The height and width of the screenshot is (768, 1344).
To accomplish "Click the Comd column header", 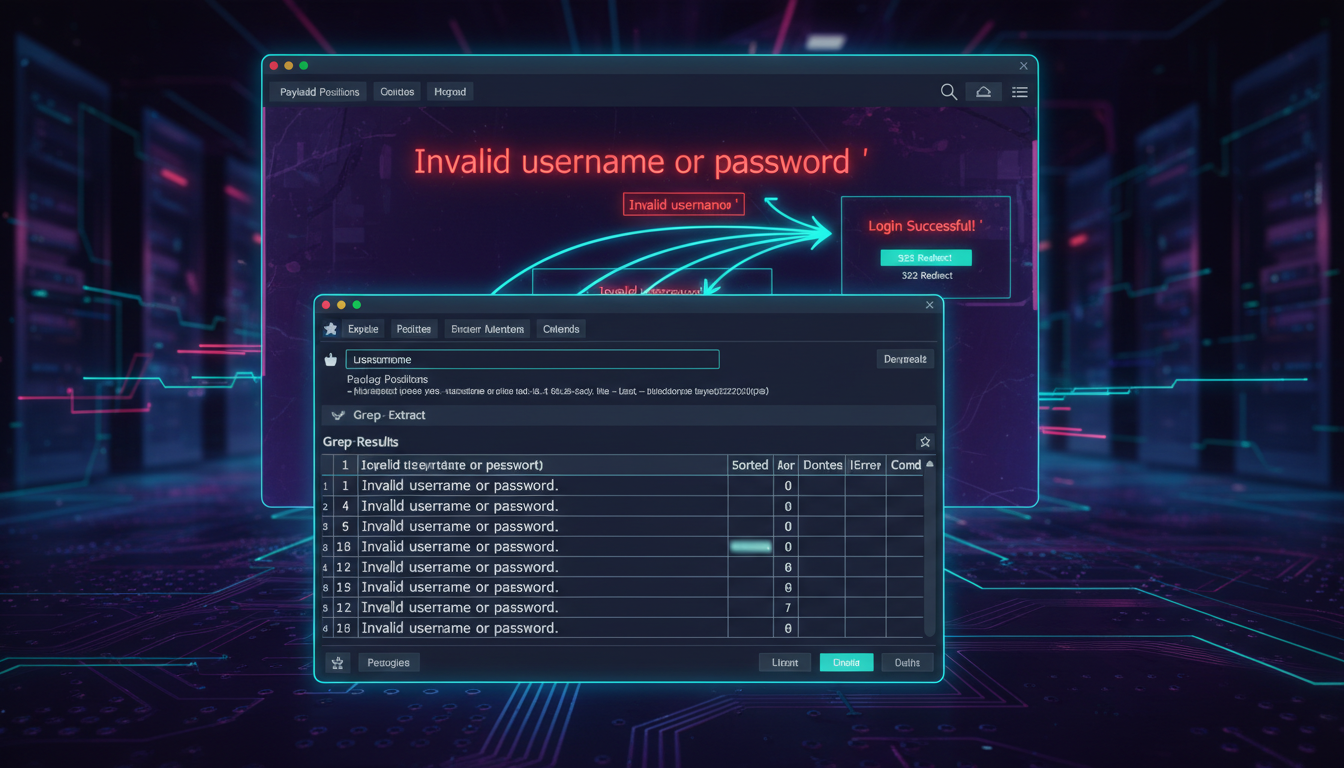I will pyautogui.click(x=905, y=465).
